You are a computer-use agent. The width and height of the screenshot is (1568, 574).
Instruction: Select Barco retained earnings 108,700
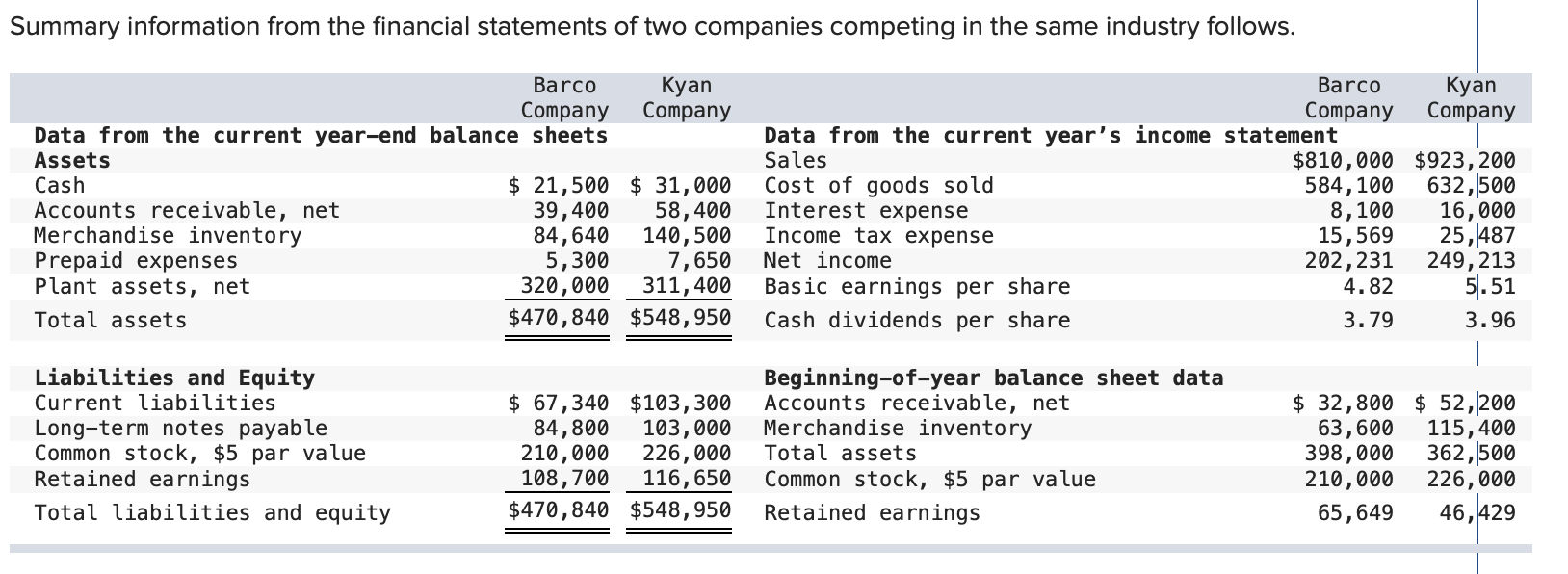pos(565,478)
